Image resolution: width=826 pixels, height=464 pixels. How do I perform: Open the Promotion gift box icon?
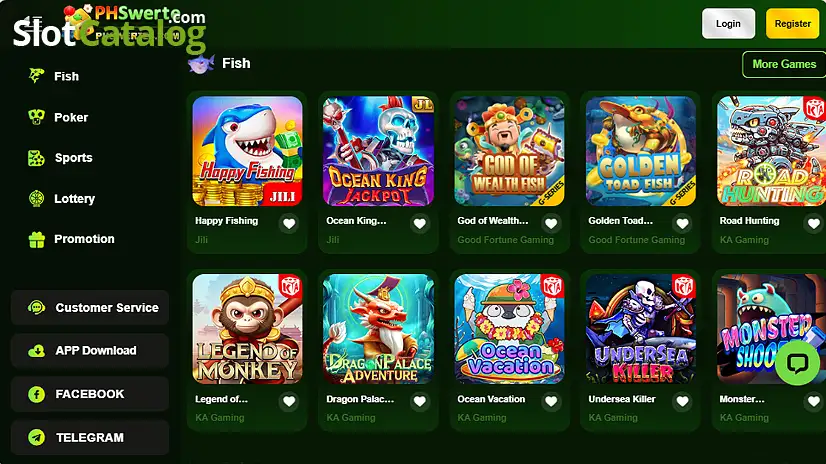[x=36, y=239]
